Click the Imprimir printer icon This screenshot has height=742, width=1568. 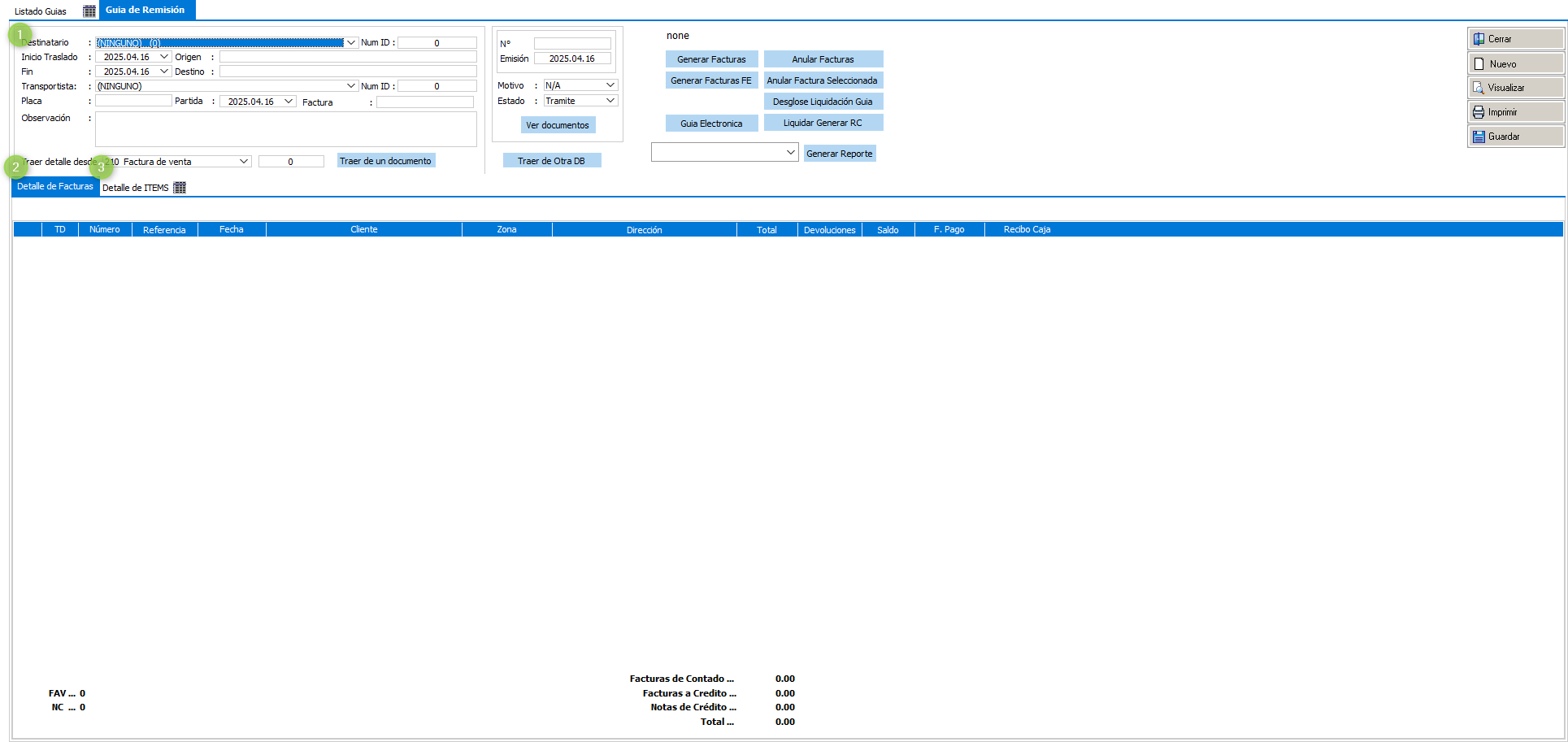[1479, 112]
